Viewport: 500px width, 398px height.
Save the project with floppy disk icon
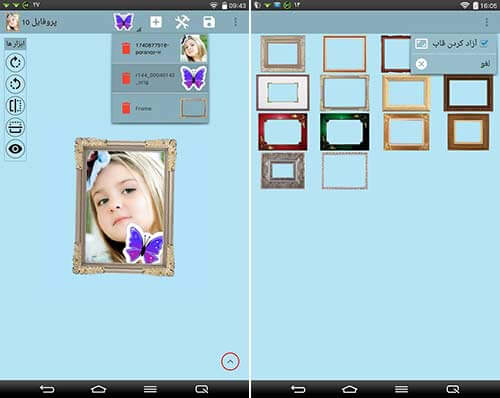(x=209, y=22)
